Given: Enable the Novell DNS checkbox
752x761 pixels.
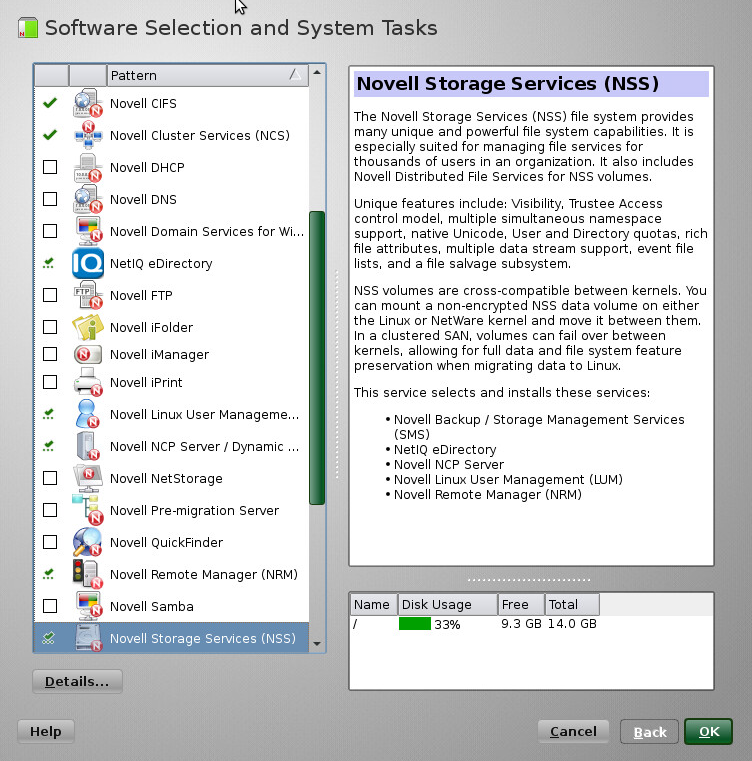Looking at the screenshot, I should tap(50, 199).
